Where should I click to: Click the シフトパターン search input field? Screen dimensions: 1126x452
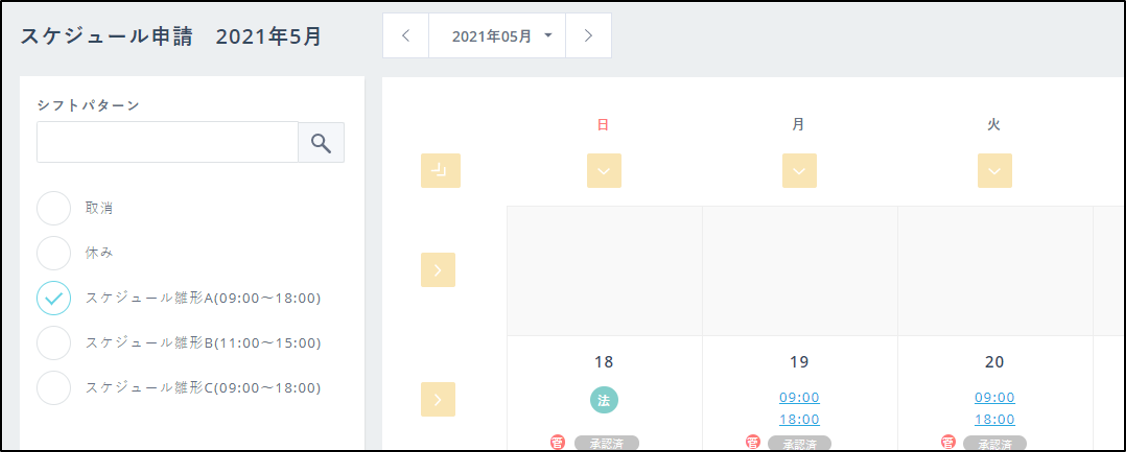click(167, 143)
